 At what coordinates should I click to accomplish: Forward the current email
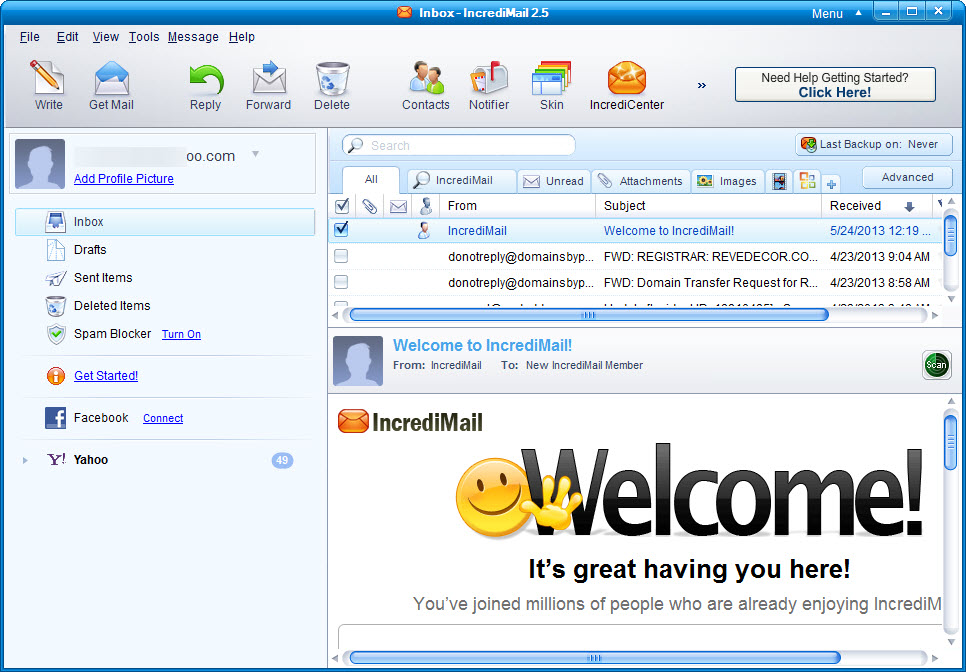268,85
